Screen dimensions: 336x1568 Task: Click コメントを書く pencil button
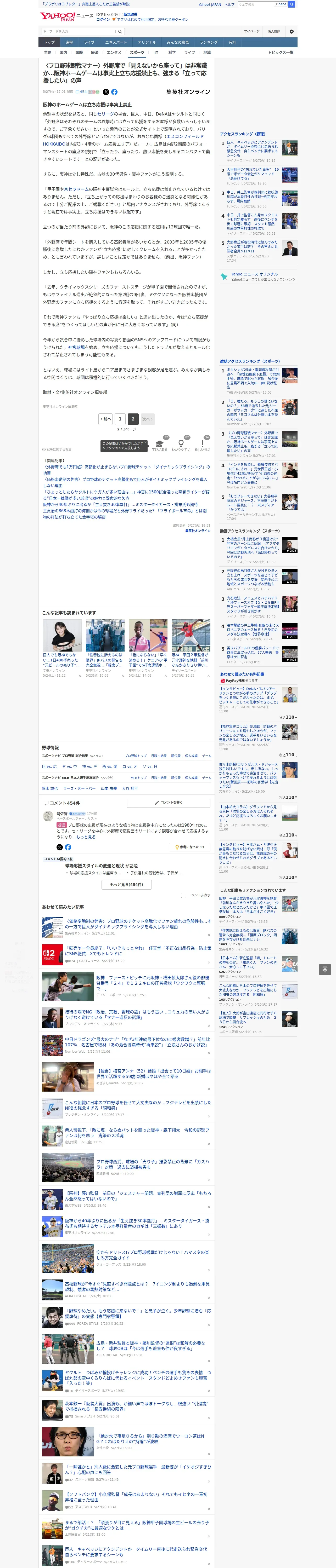[168, 802]
